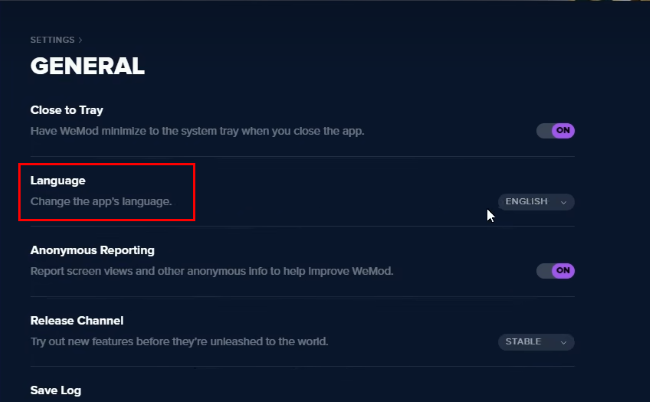Screen dimensions: 650x402
Task: Click the Language setting title
Action: (58, 181)
